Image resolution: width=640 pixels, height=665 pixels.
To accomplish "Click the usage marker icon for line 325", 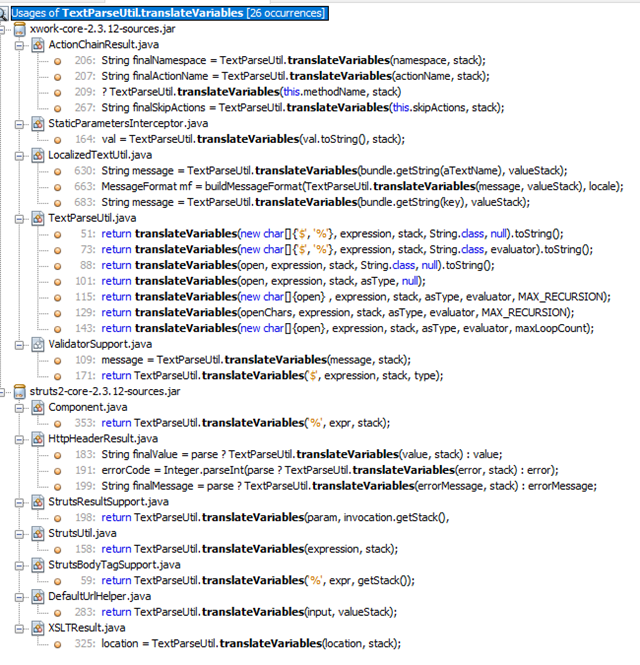I will (x=57, y=645).
